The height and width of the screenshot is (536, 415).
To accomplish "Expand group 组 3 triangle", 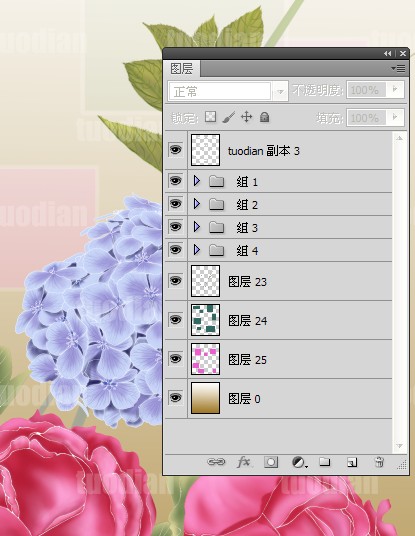I will (197, 226).
